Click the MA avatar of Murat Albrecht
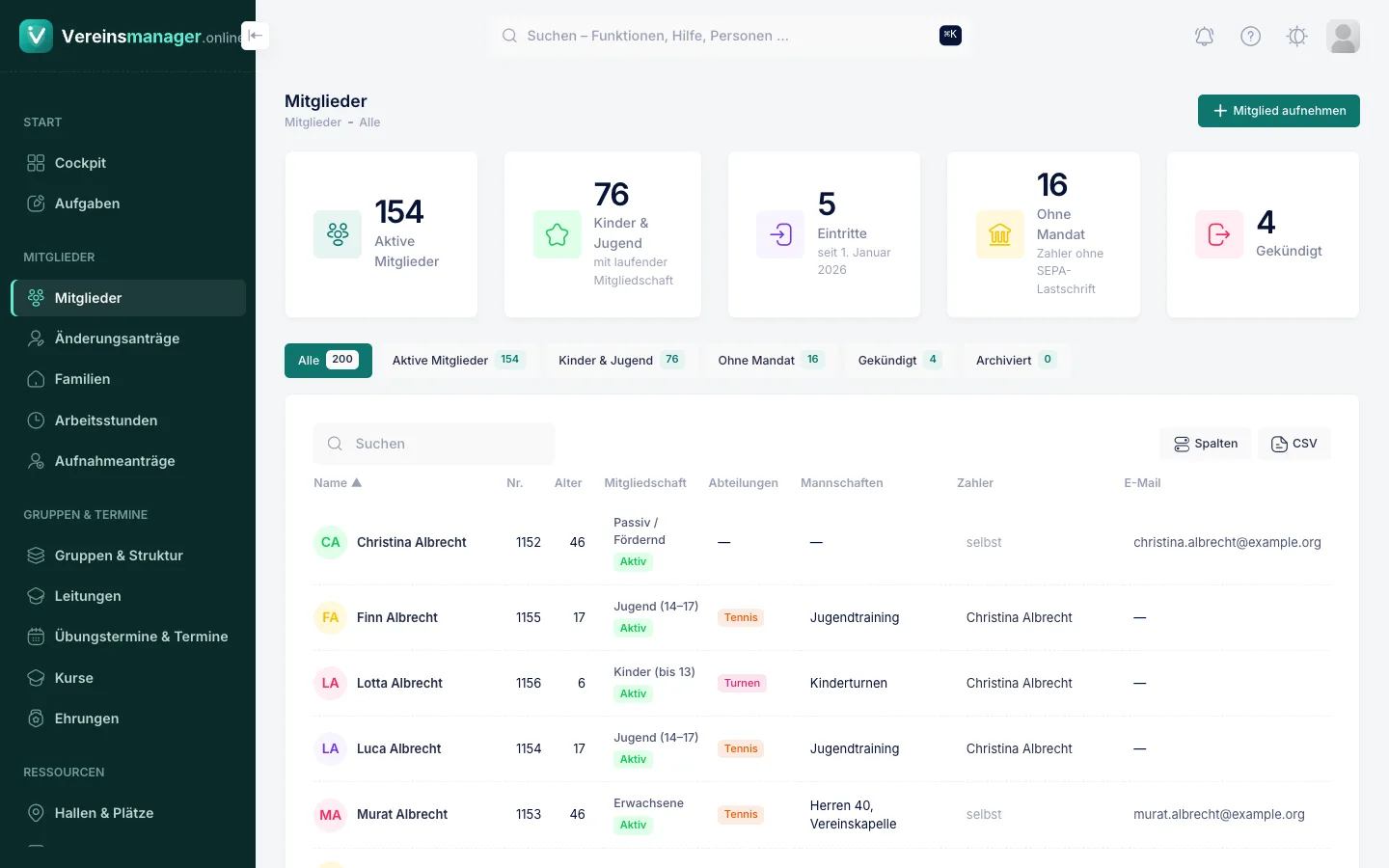The image size is (1389, 868). (x=331, y=815)
